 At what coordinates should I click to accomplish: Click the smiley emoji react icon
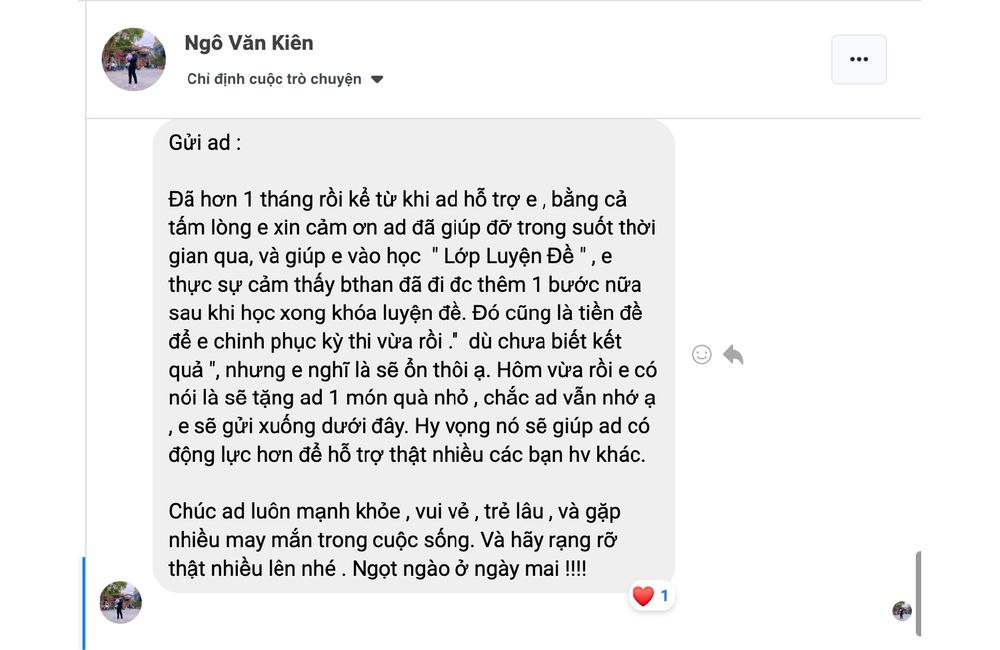[x=702, y=354]
